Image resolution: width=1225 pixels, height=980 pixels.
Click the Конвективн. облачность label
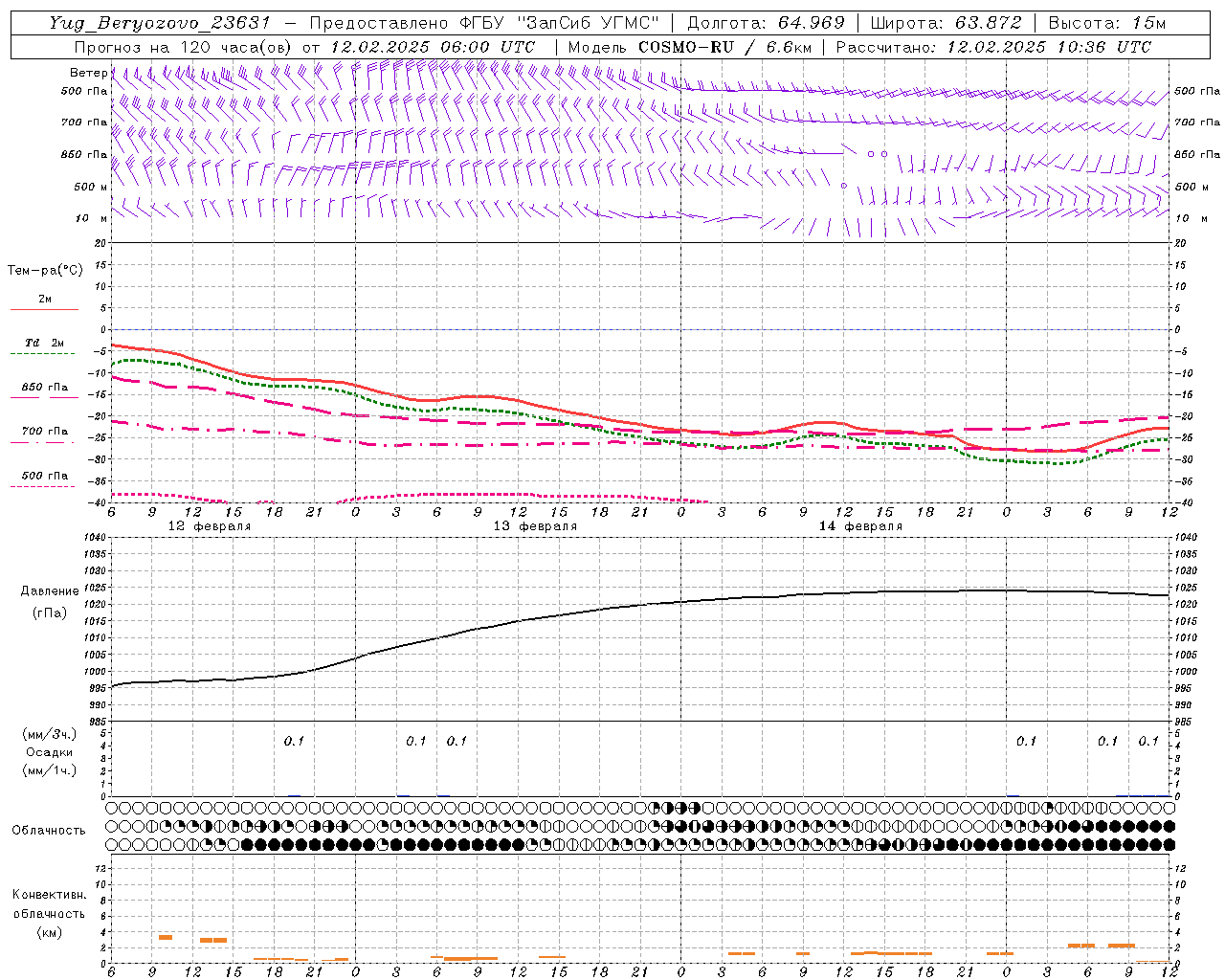pos(49,904)
